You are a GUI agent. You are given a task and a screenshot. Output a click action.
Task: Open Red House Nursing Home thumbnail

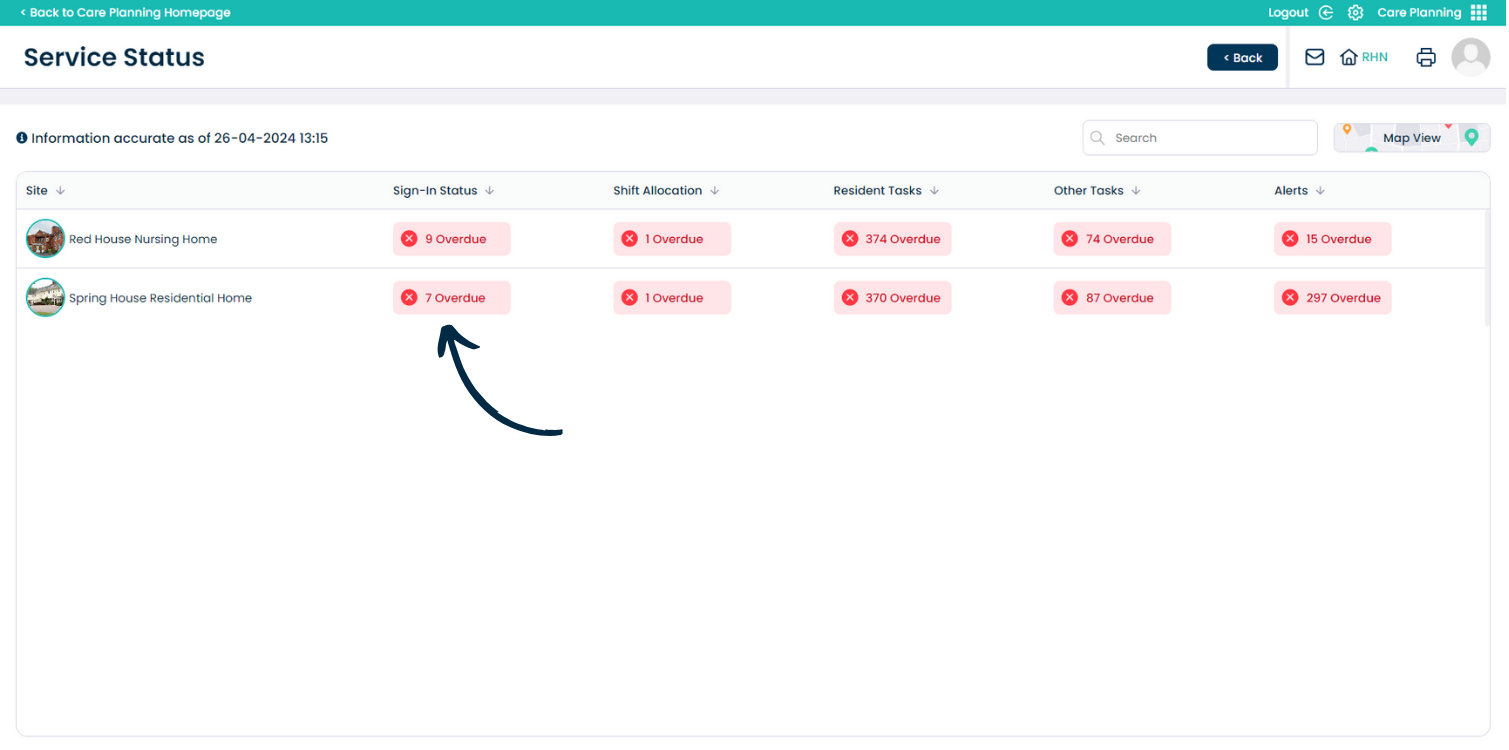(45, 239)
